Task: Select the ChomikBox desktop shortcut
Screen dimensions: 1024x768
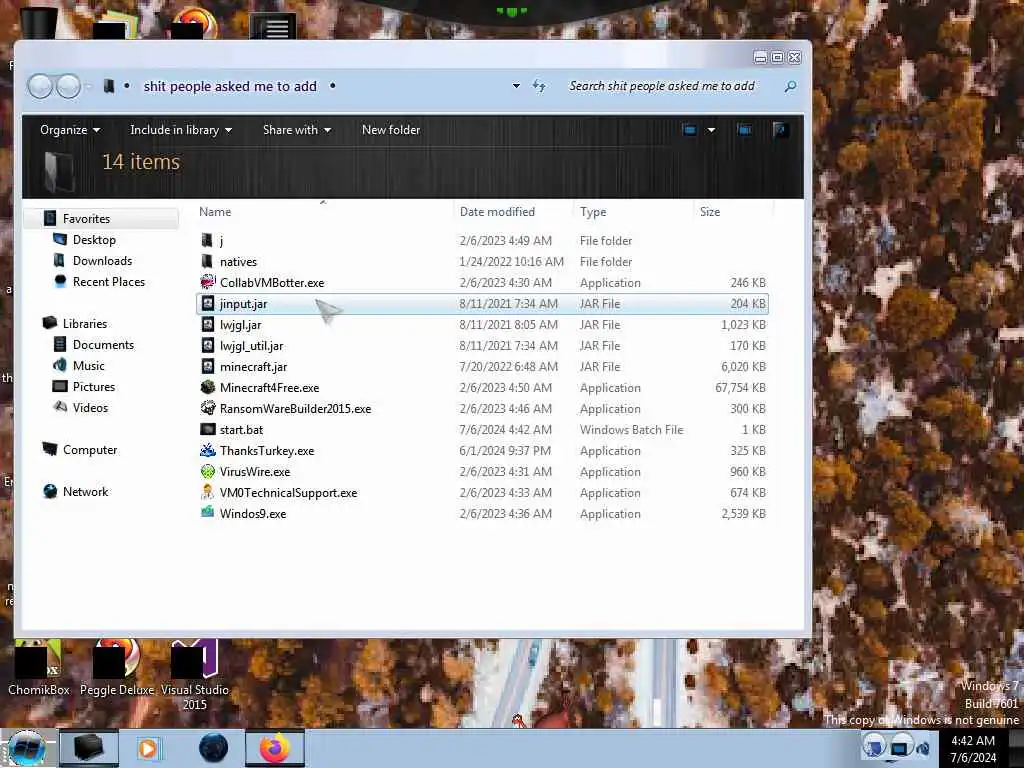Action: (39, 668)
